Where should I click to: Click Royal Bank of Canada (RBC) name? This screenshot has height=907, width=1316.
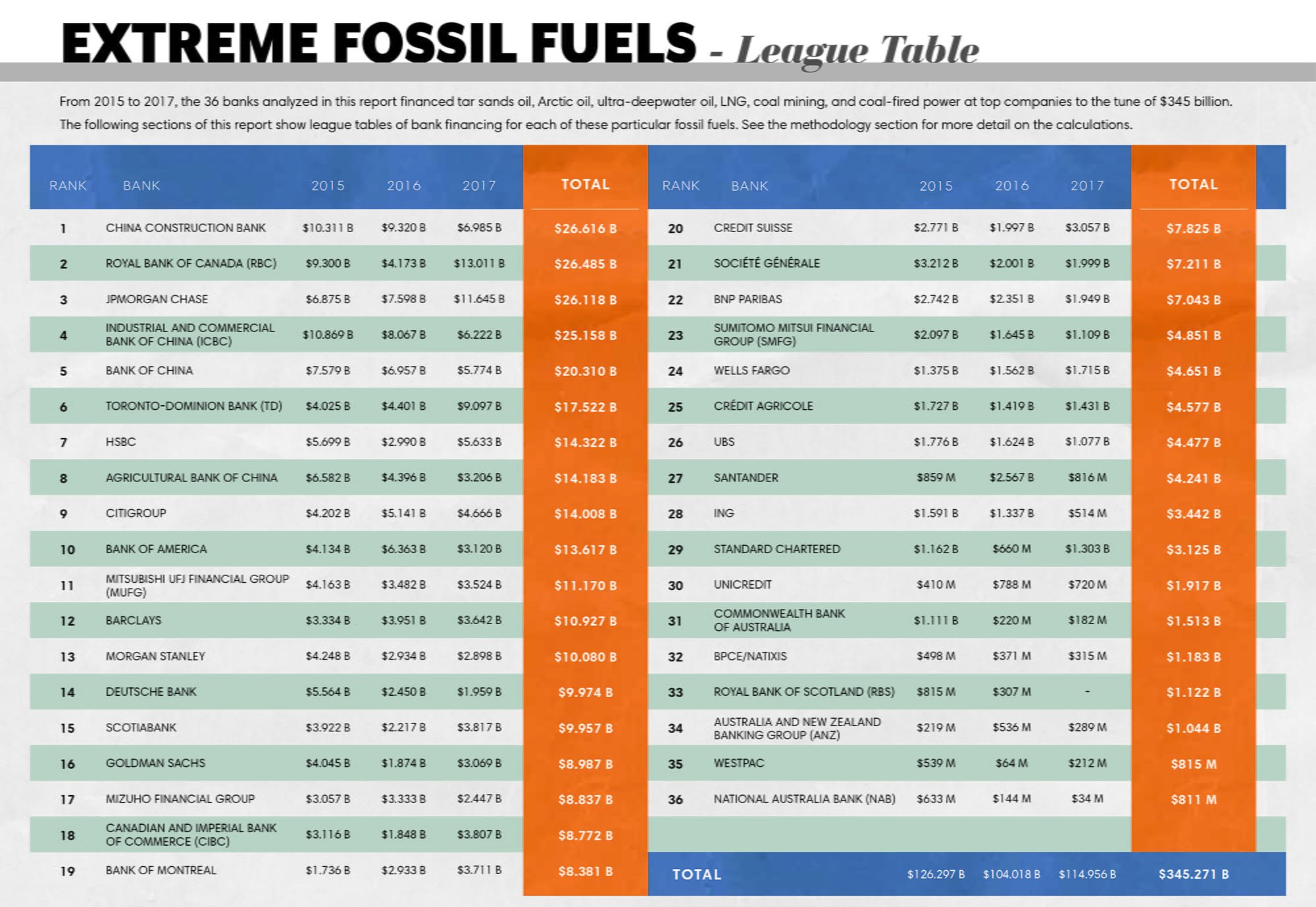(191, 263)
